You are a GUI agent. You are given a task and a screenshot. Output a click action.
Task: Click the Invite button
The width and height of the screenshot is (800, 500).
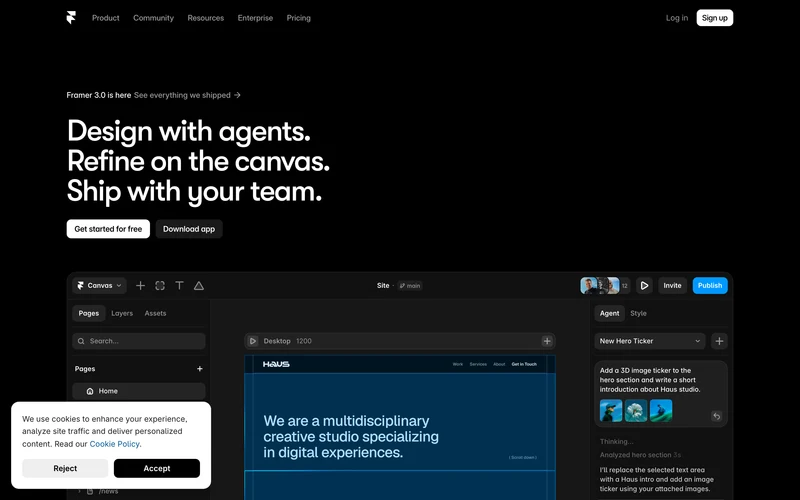(672, 286)
